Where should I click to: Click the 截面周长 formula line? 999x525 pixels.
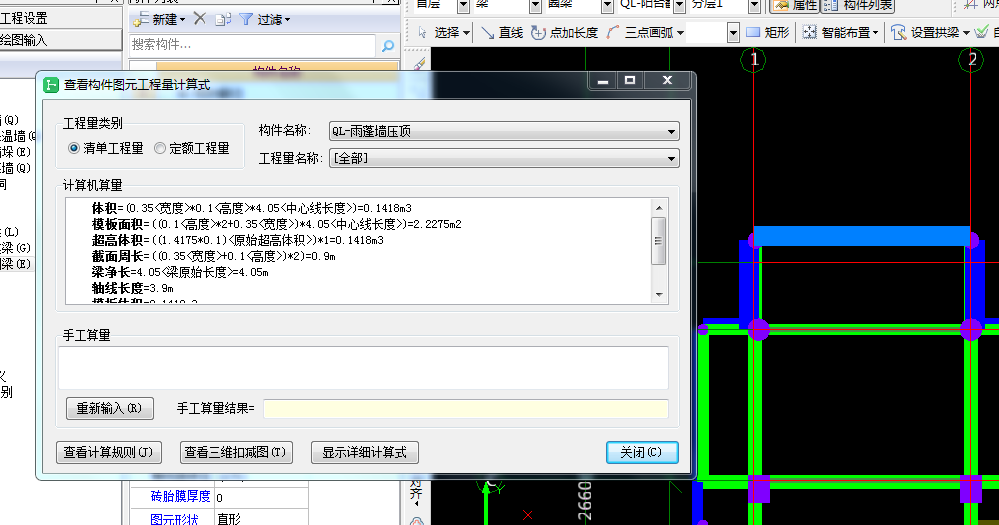point(213,256)
